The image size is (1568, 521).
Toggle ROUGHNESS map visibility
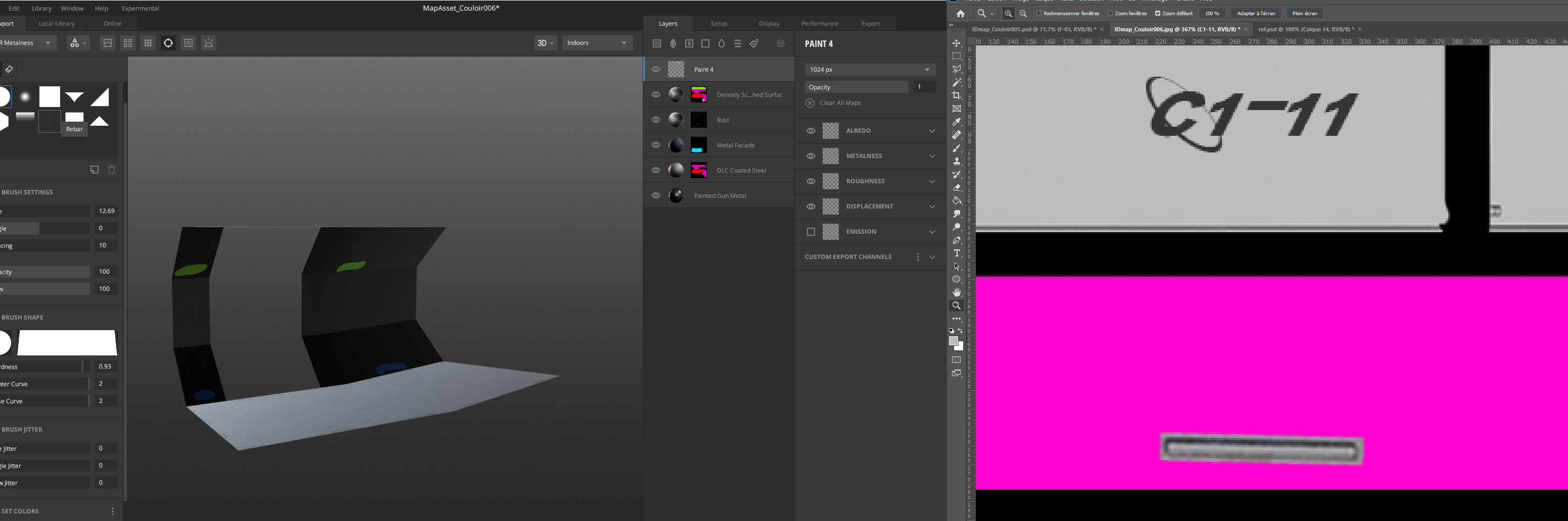[x=811, y=181]
